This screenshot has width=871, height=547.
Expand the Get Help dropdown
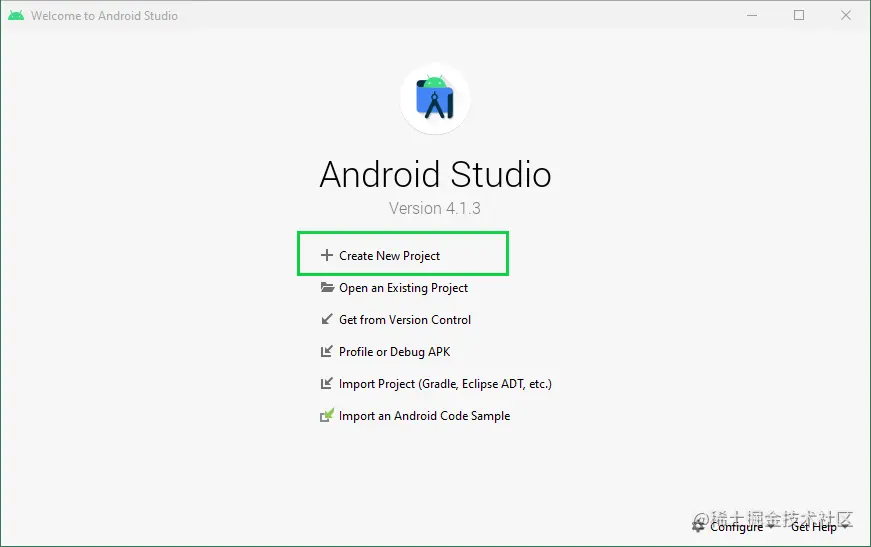click(x=819, y=526)
